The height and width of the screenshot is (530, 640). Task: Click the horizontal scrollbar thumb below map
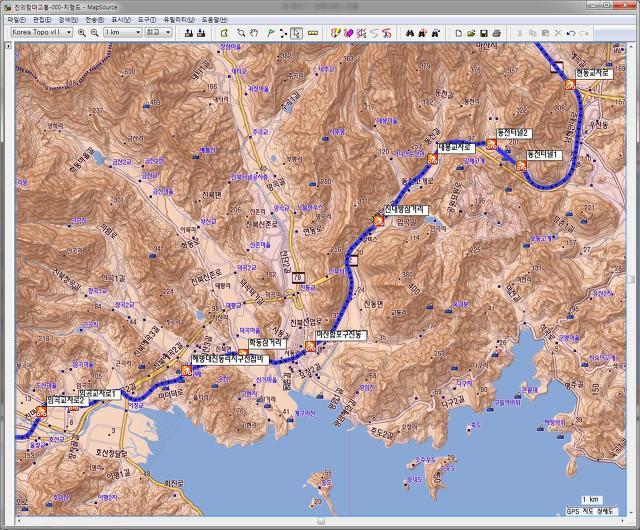(321, 521)
